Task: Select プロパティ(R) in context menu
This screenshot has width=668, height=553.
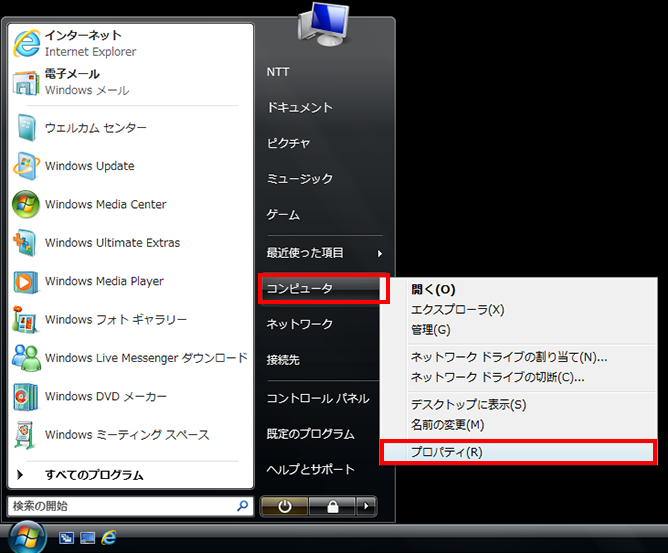Action: pos(446,452)
